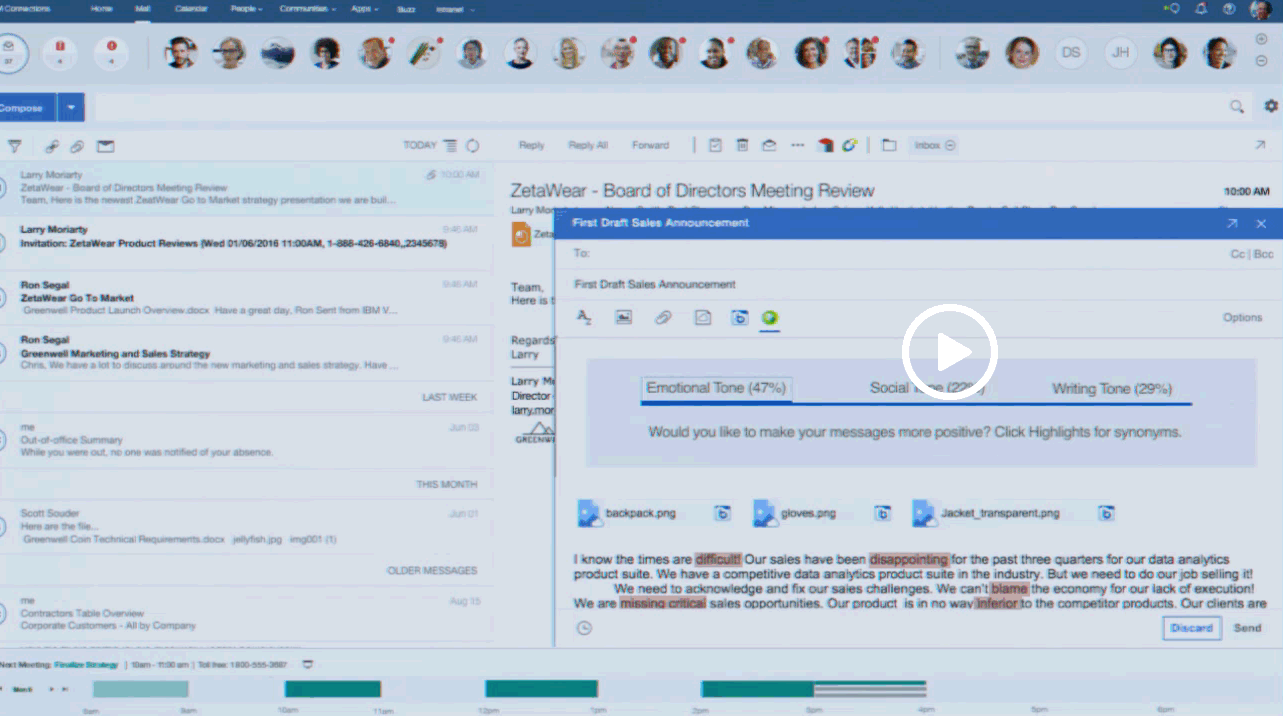Delete the open message with trash icon
The height and width of the screenshot is (716, 1283).
[x=742, y=145]
